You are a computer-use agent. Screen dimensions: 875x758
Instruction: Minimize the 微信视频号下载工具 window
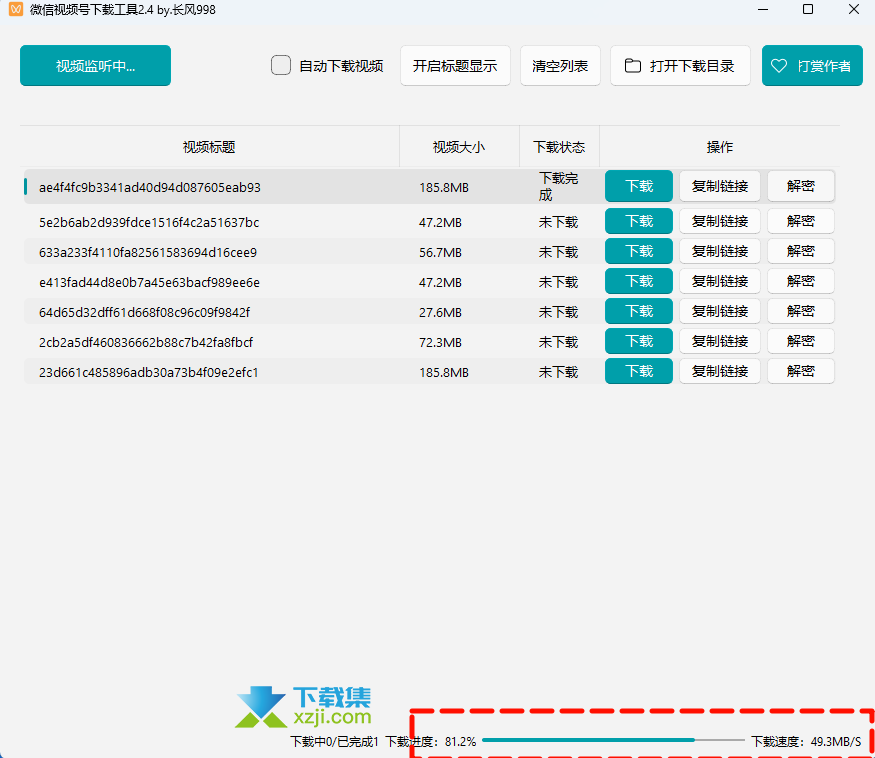pyautogui.click(x=763, y=9)
